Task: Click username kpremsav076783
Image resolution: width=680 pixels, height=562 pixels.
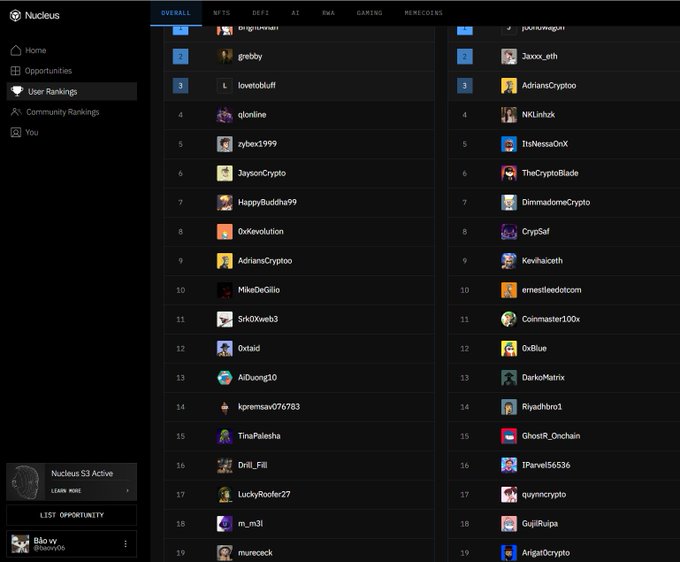Action: 269,407
